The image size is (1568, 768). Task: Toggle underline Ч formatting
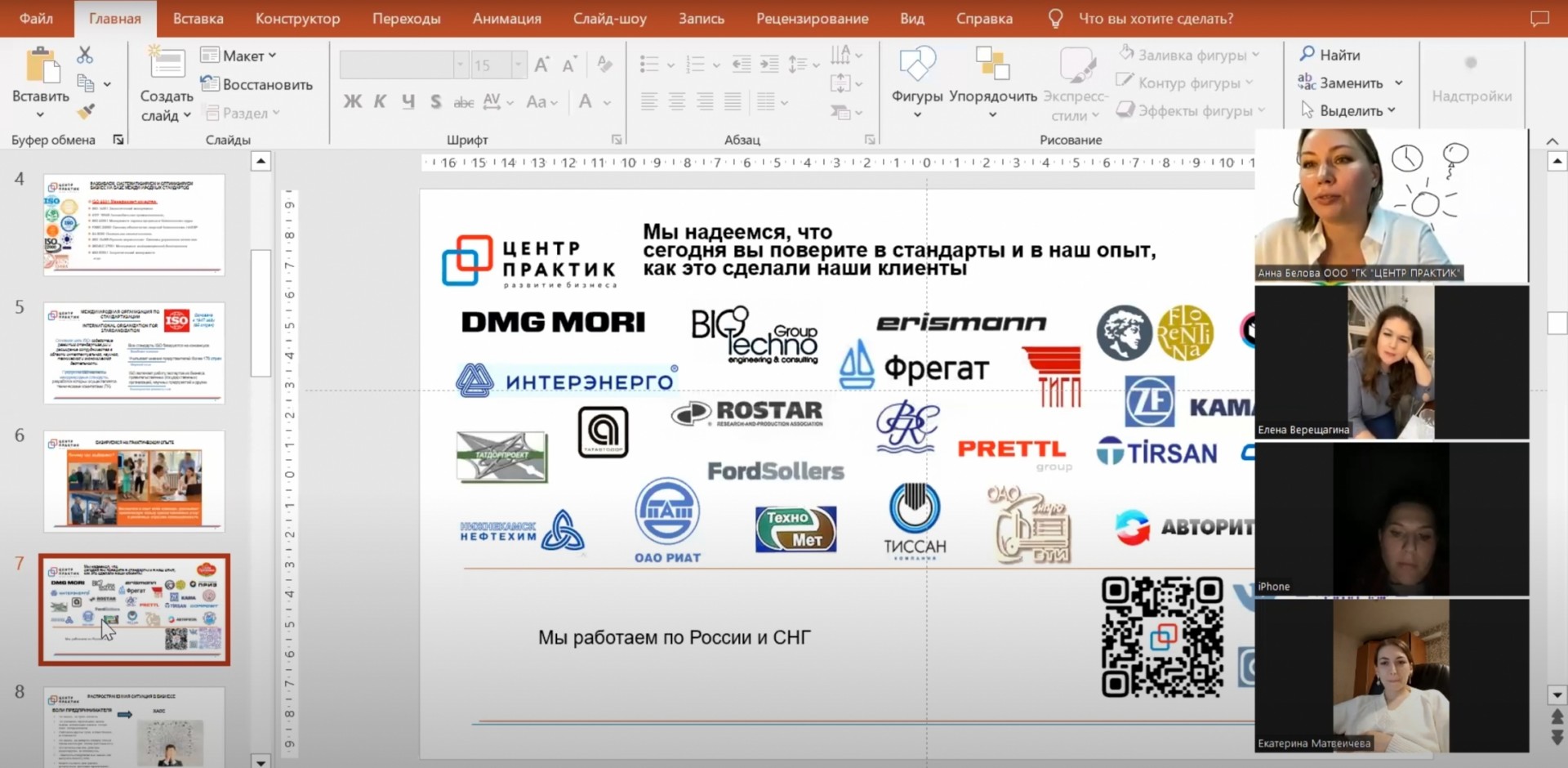click(x=408, y=102)
